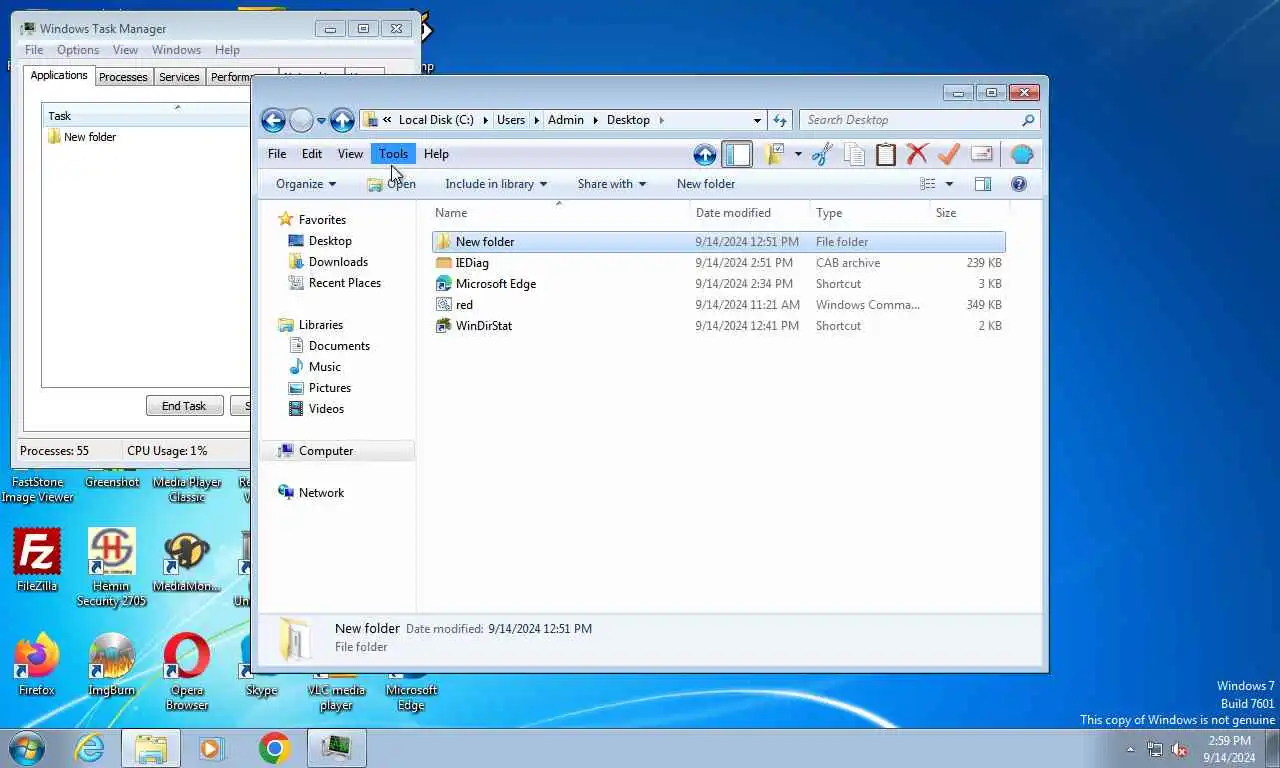
Task: Select Music library in navigation pane
Action: pos(324,367)
